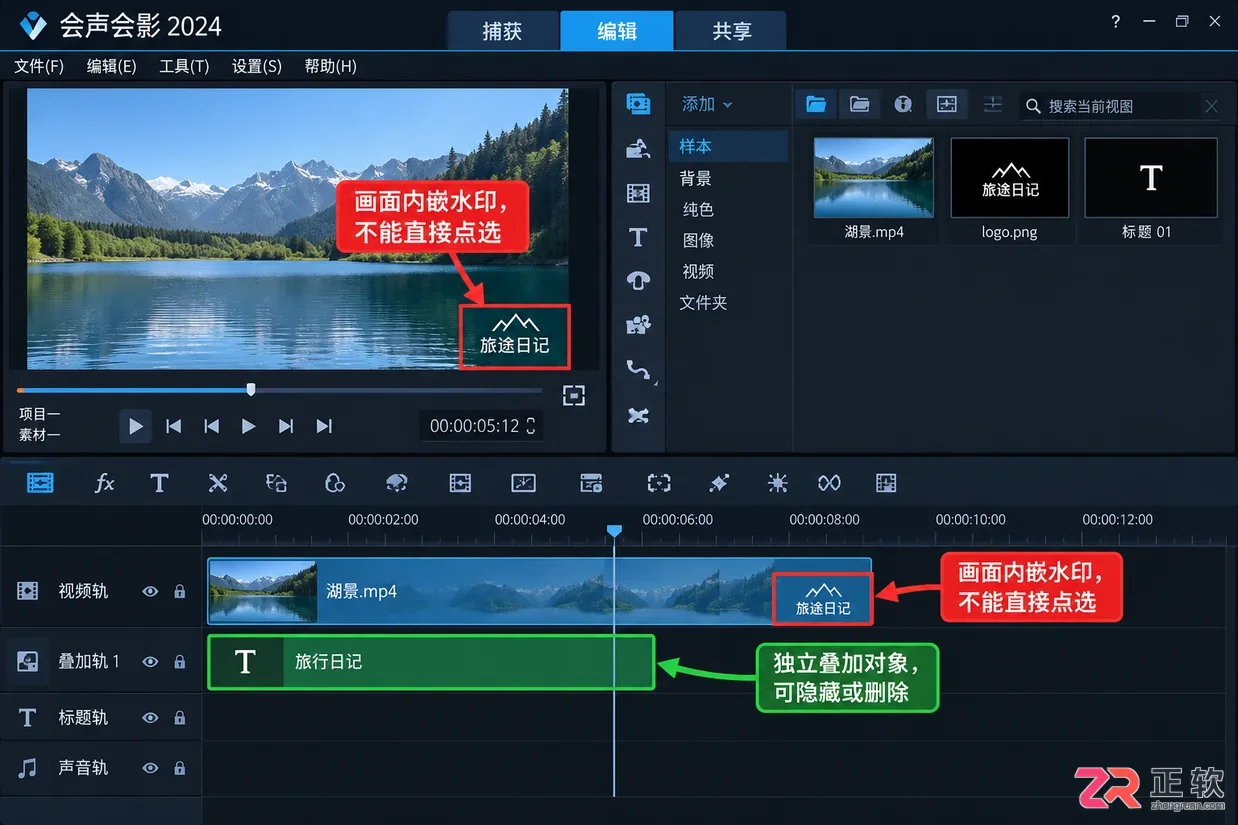Lock the 叠加轨 1 track
The image size is (1238, 825).
(x=180, y=662)
